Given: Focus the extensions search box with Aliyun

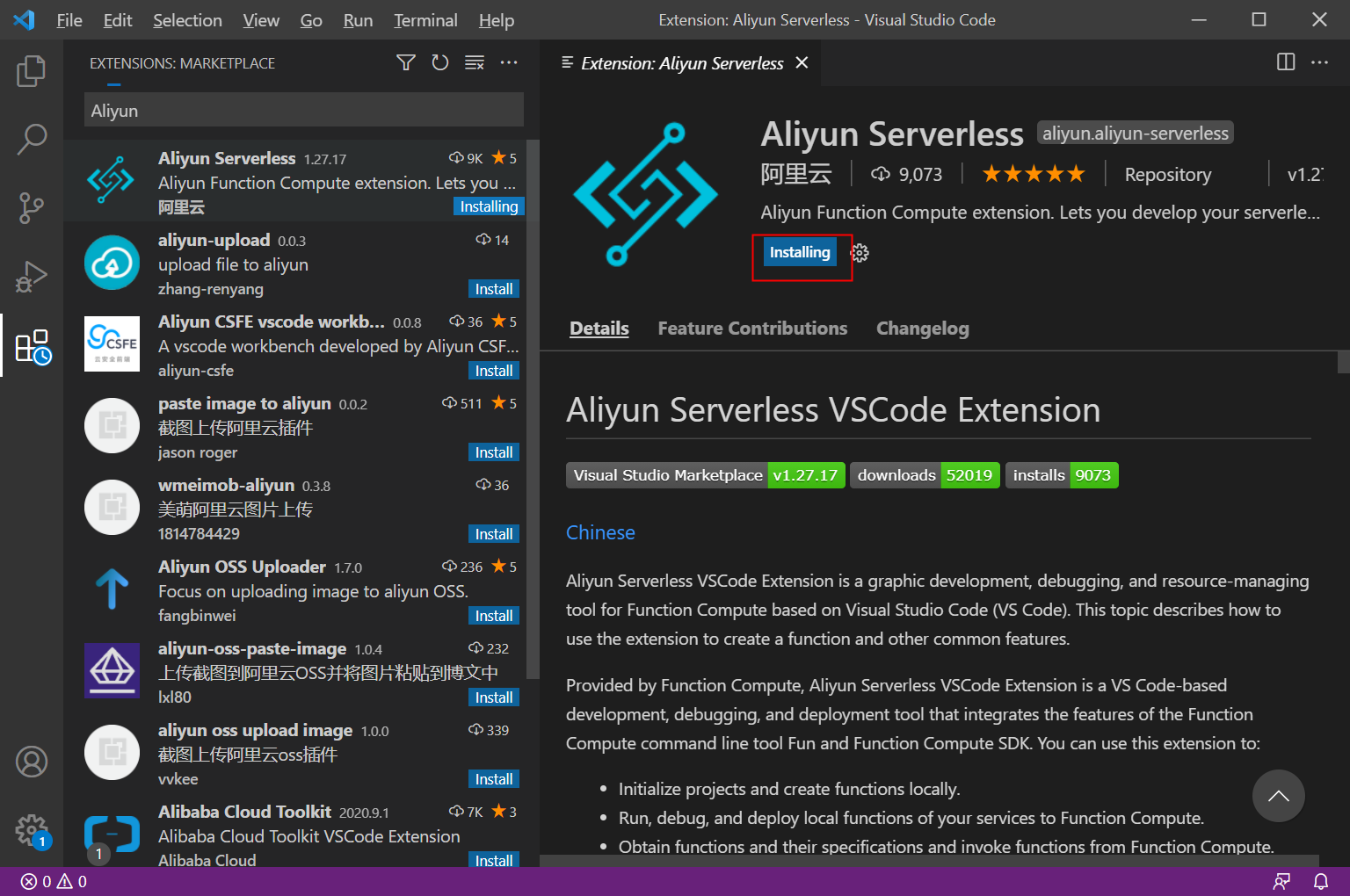Looking at the screenshot, I should [304, 111].
